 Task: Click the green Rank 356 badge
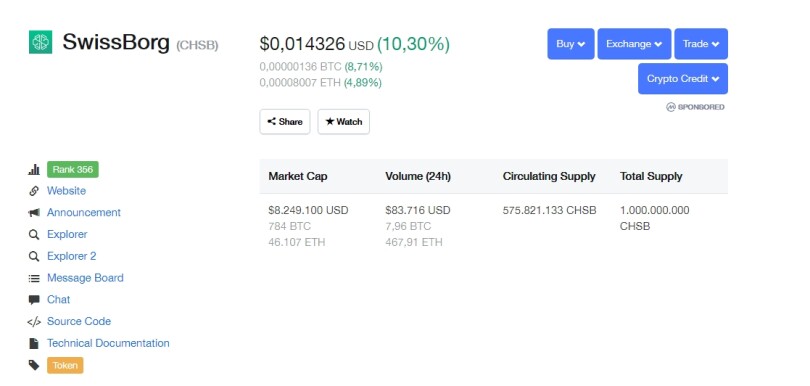[x=73, y=169]
